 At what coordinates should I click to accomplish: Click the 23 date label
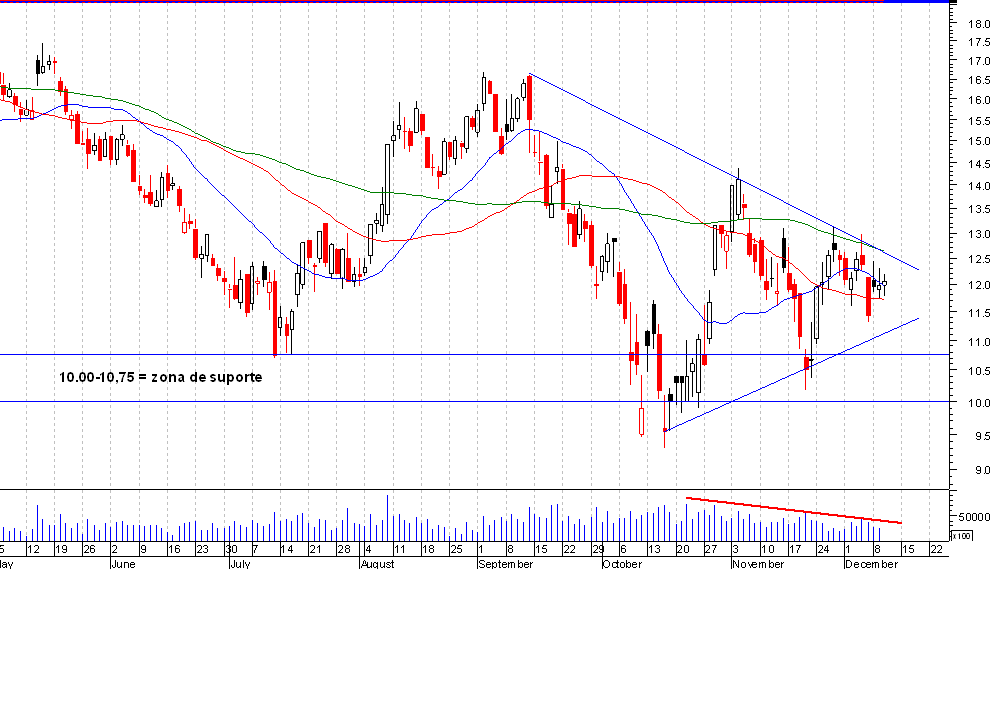click(202, 550)
